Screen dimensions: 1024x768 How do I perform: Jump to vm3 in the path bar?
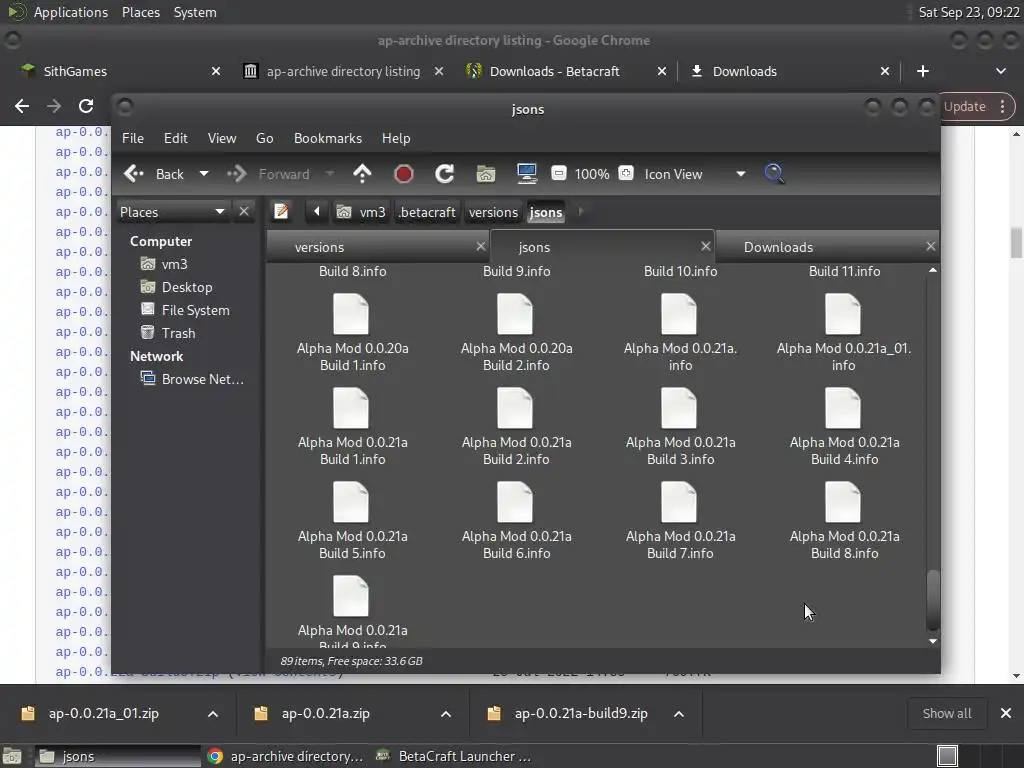(361, 212)
